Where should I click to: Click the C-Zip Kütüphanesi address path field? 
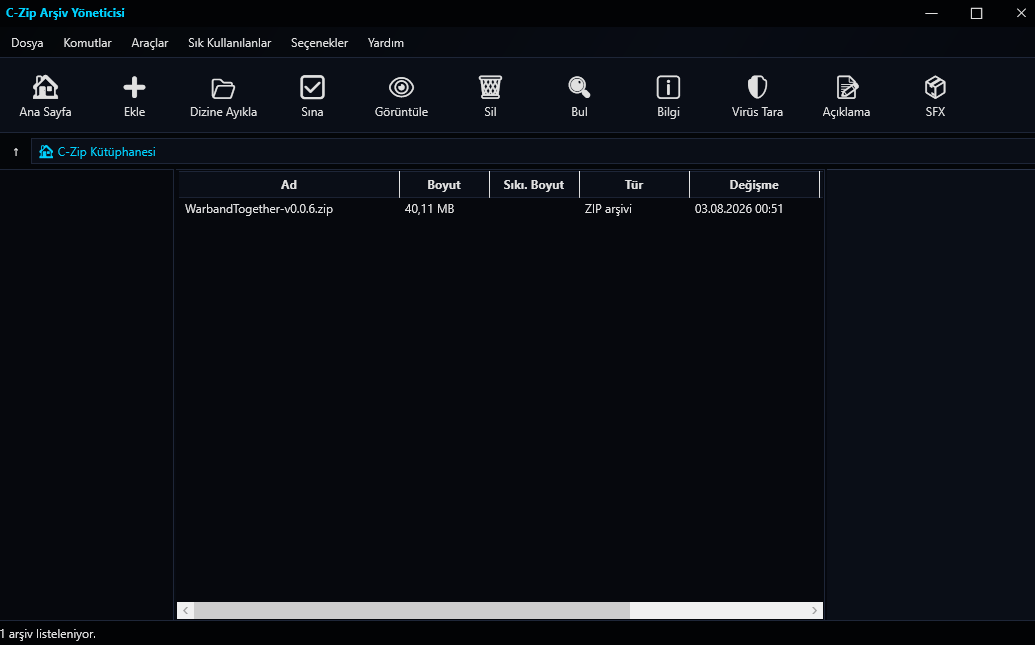coord(533,152)
